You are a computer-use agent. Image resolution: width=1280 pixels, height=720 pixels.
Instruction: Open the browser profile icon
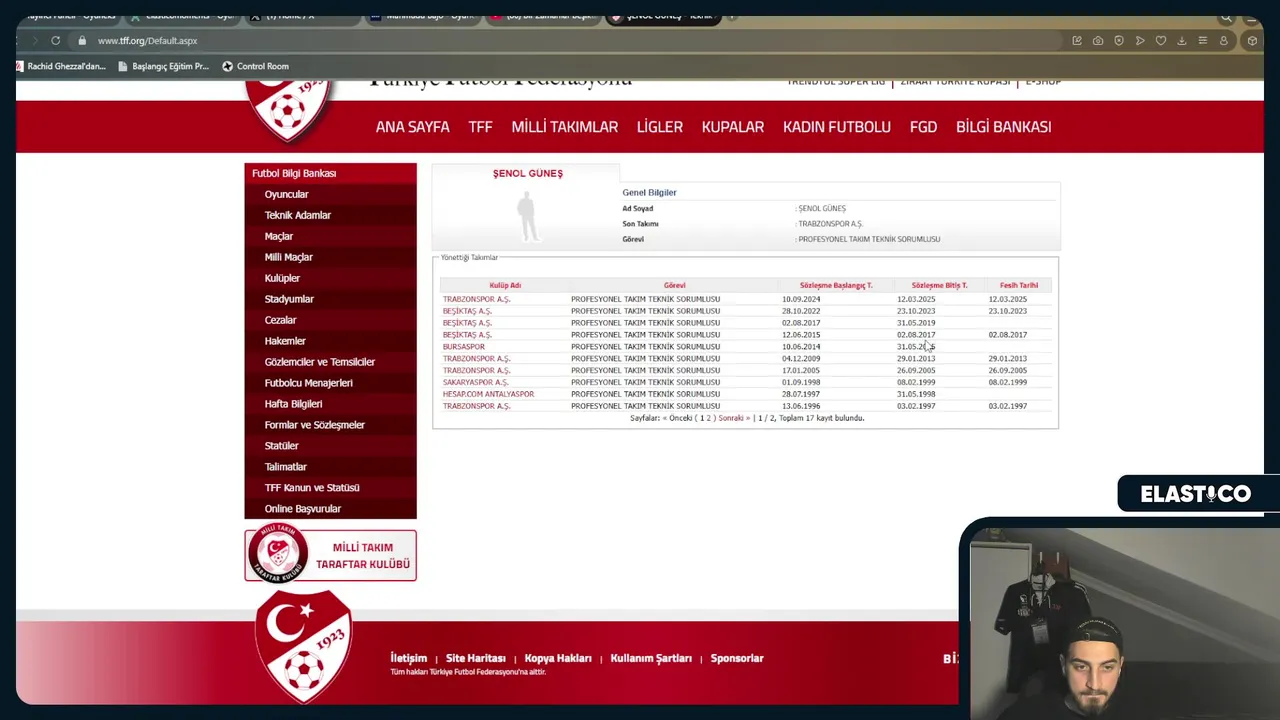point(1224,41)
